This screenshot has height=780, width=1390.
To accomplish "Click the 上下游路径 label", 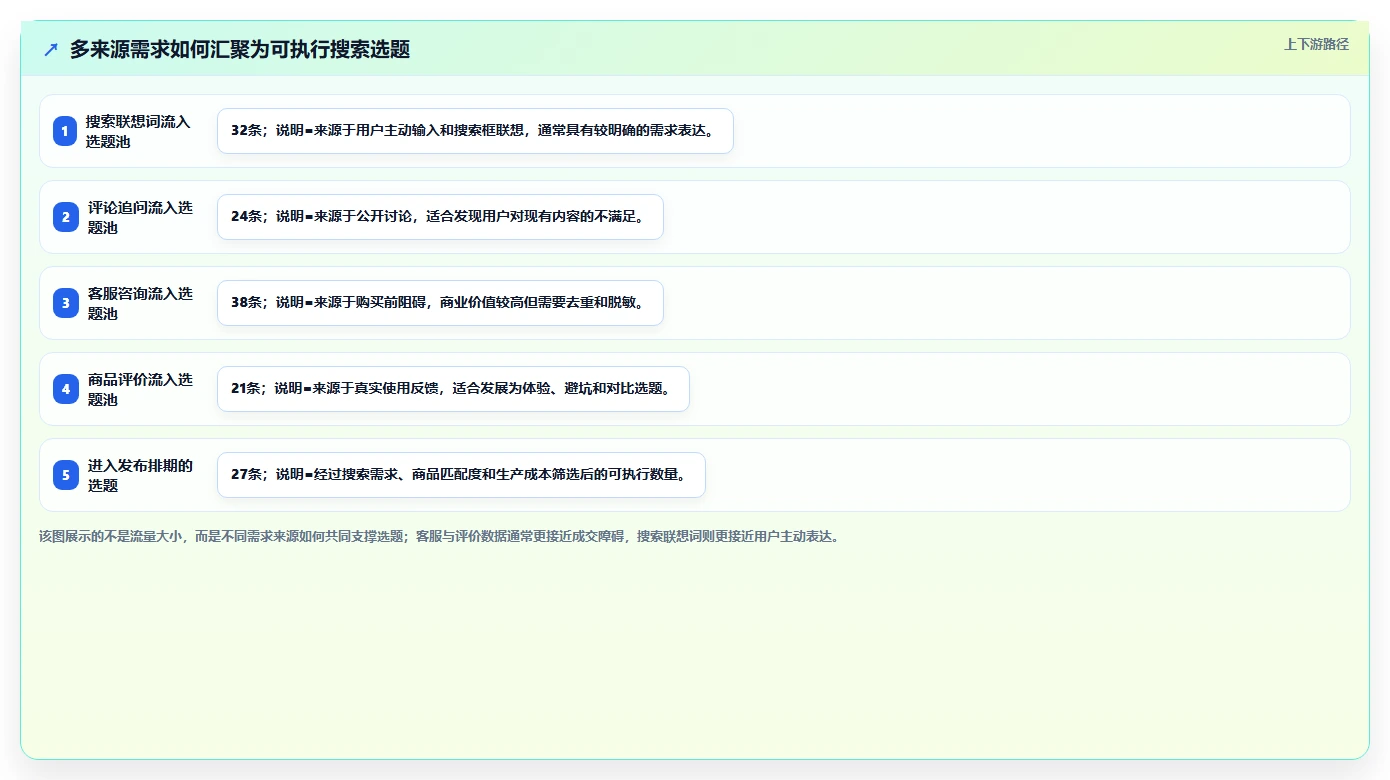I will click(1316, 44).
